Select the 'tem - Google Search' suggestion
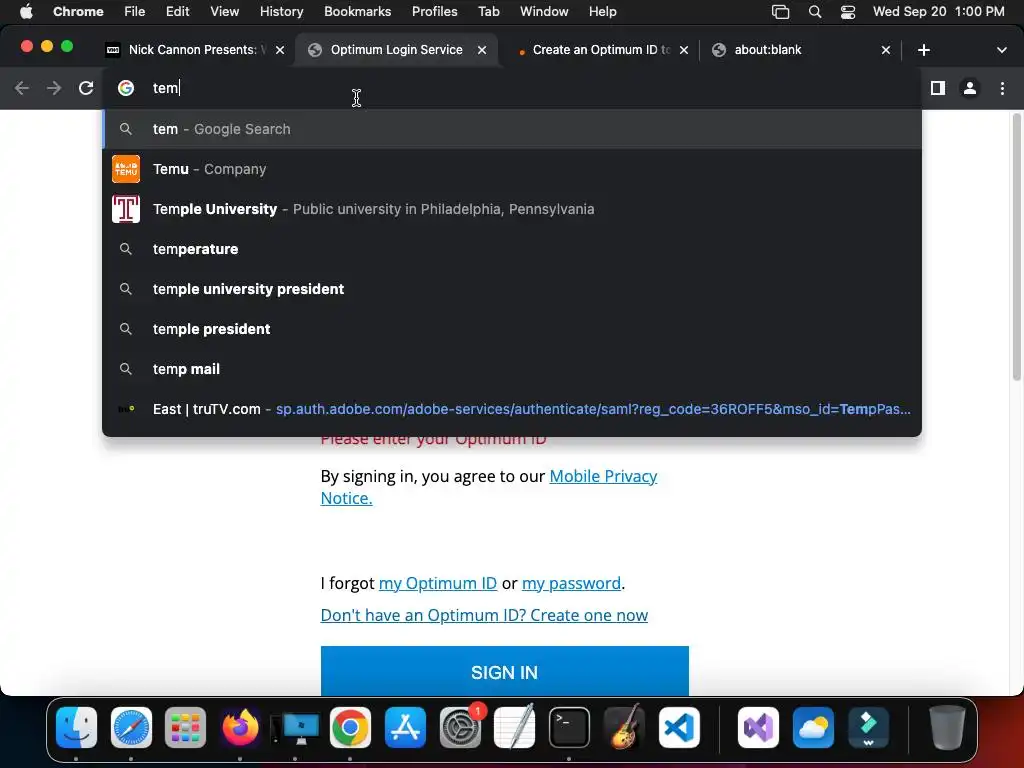Screen dimensions: 1024x768 coord(512,129)
